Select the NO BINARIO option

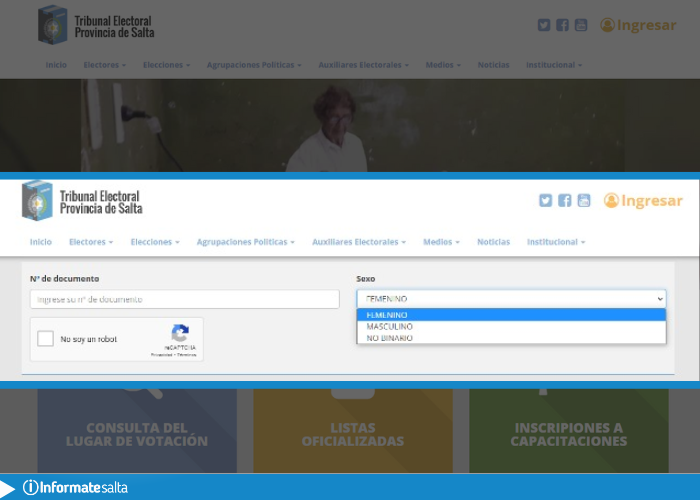[390, 338]
